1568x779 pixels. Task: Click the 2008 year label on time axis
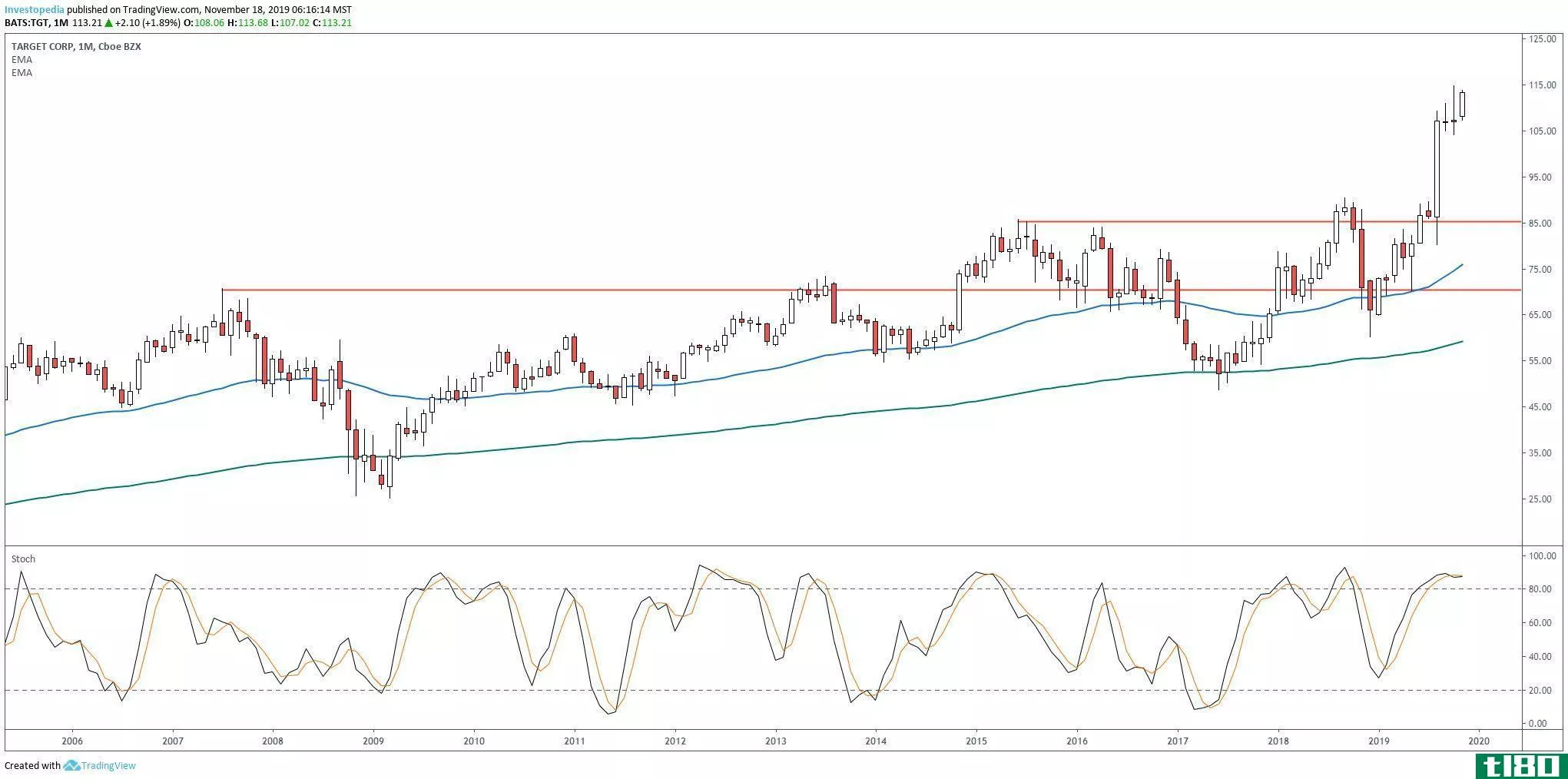pyautogui.click(x=272, y=741)
